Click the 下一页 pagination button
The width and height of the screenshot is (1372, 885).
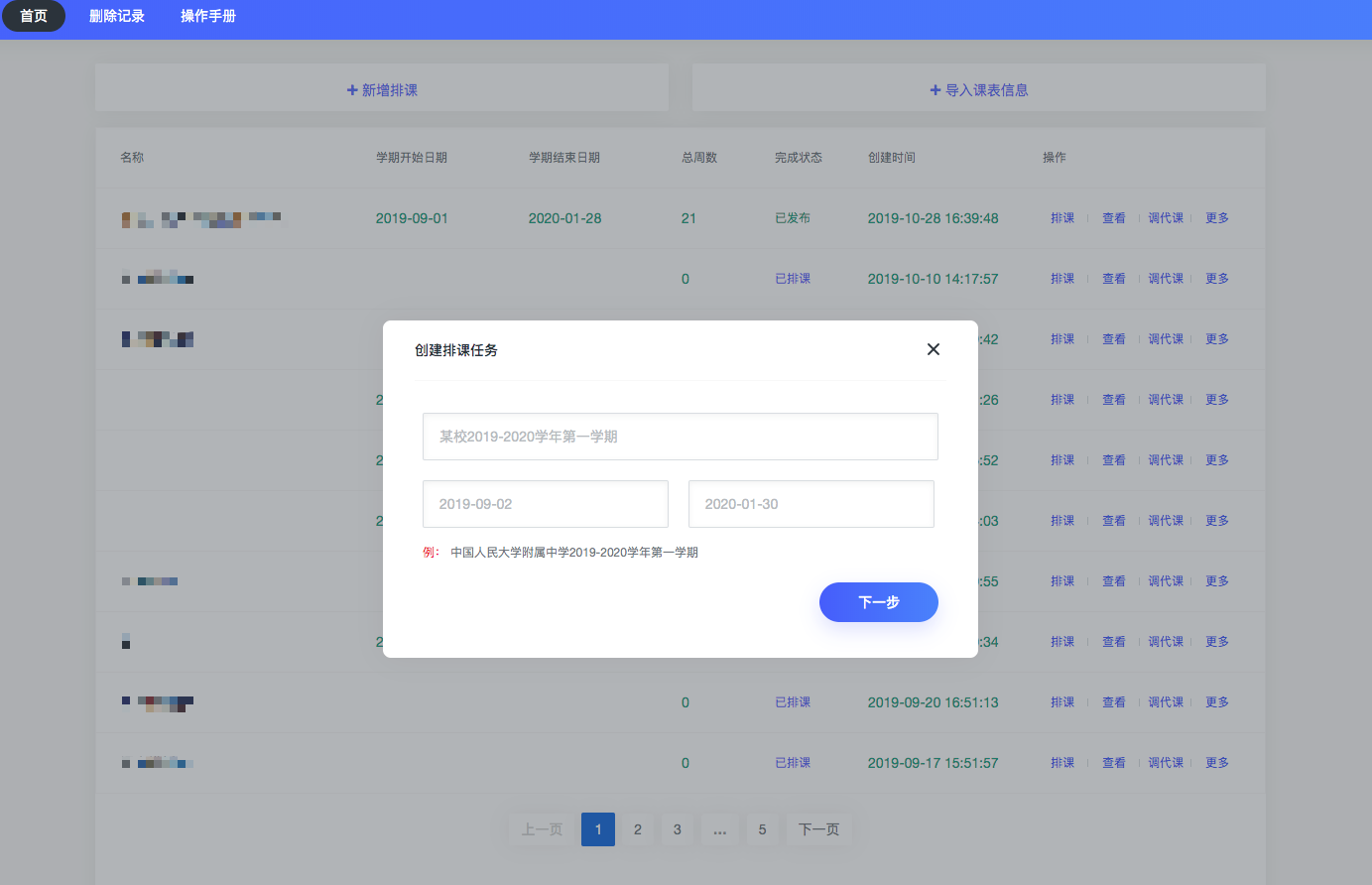819,829
